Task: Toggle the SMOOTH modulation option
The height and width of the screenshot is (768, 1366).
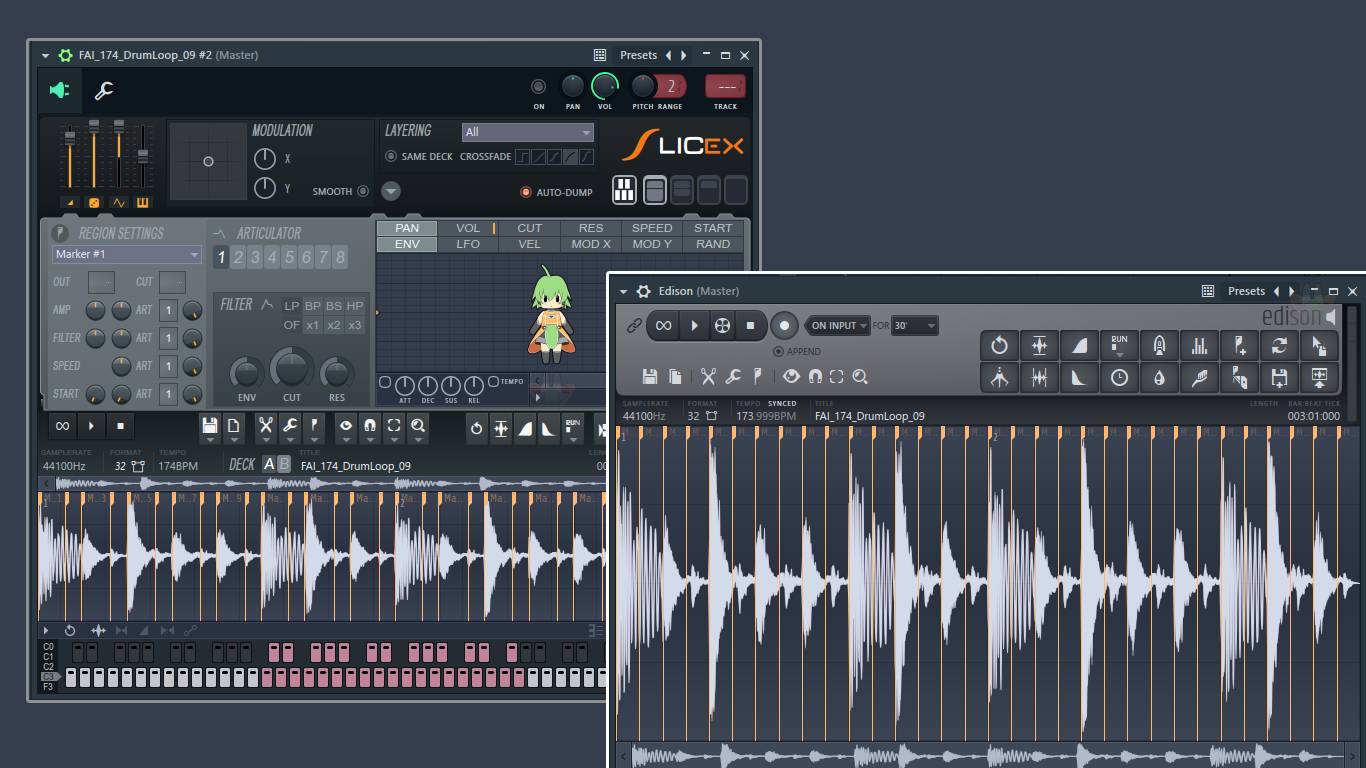Action: tap(363, 191)
